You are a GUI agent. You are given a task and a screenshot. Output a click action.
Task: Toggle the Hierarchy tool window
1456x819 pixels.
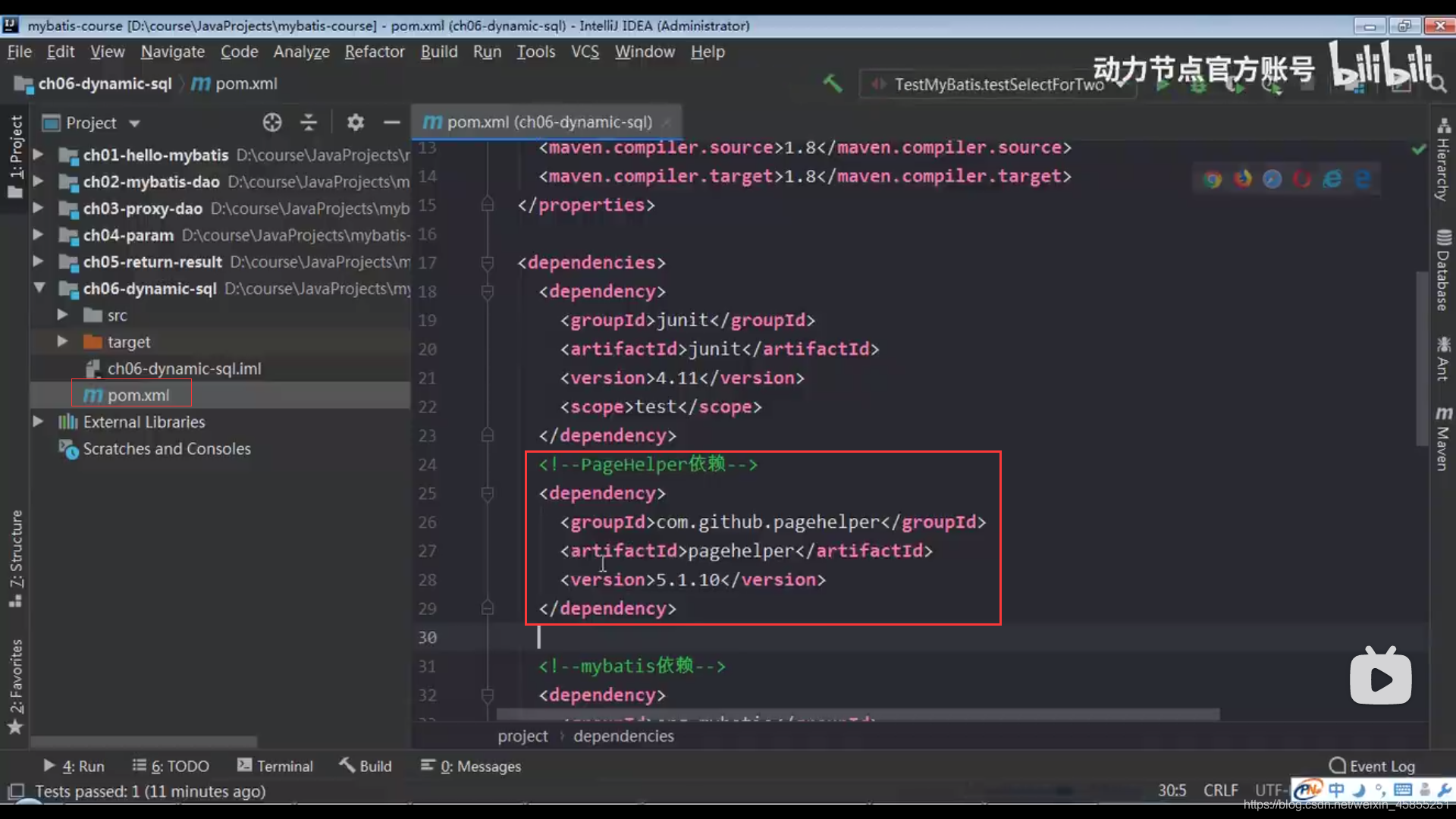[1443, 159]
